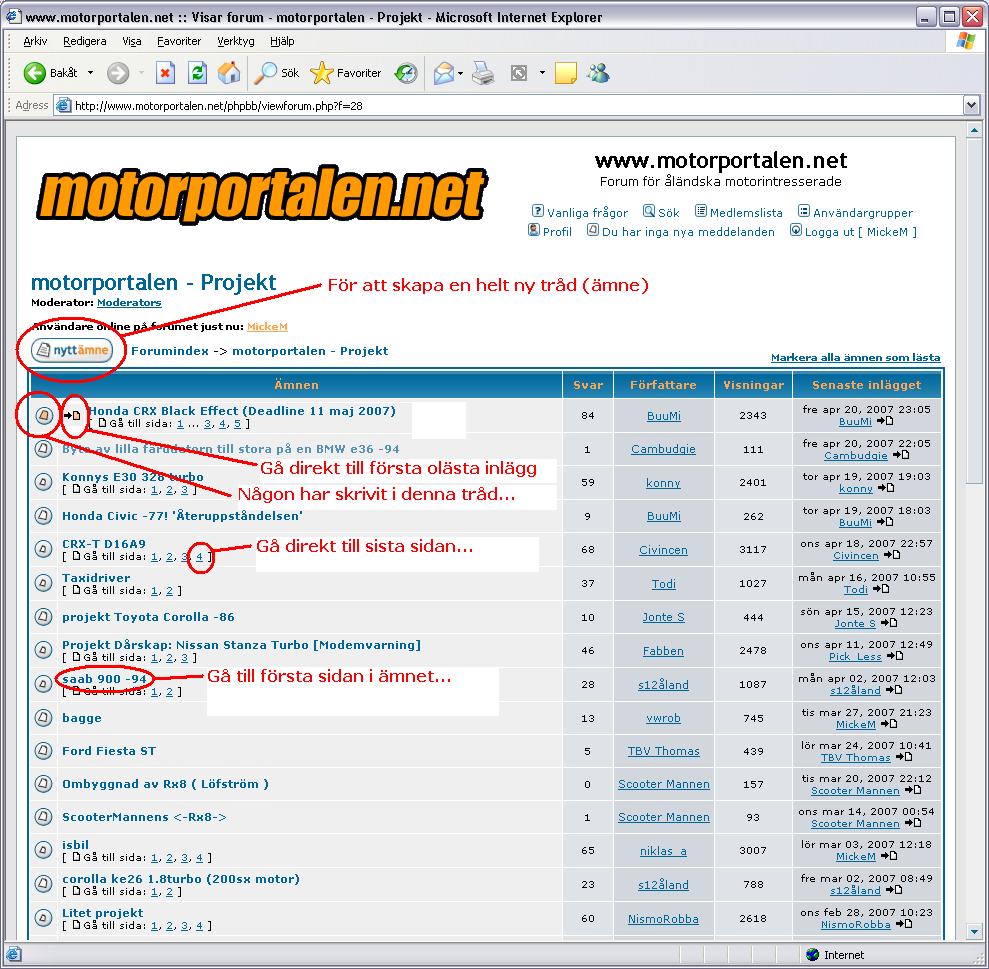Open topic Konnys E30 328 turbo
The width and height of the screenshot is (989, 969).
(x=132, y=477)
